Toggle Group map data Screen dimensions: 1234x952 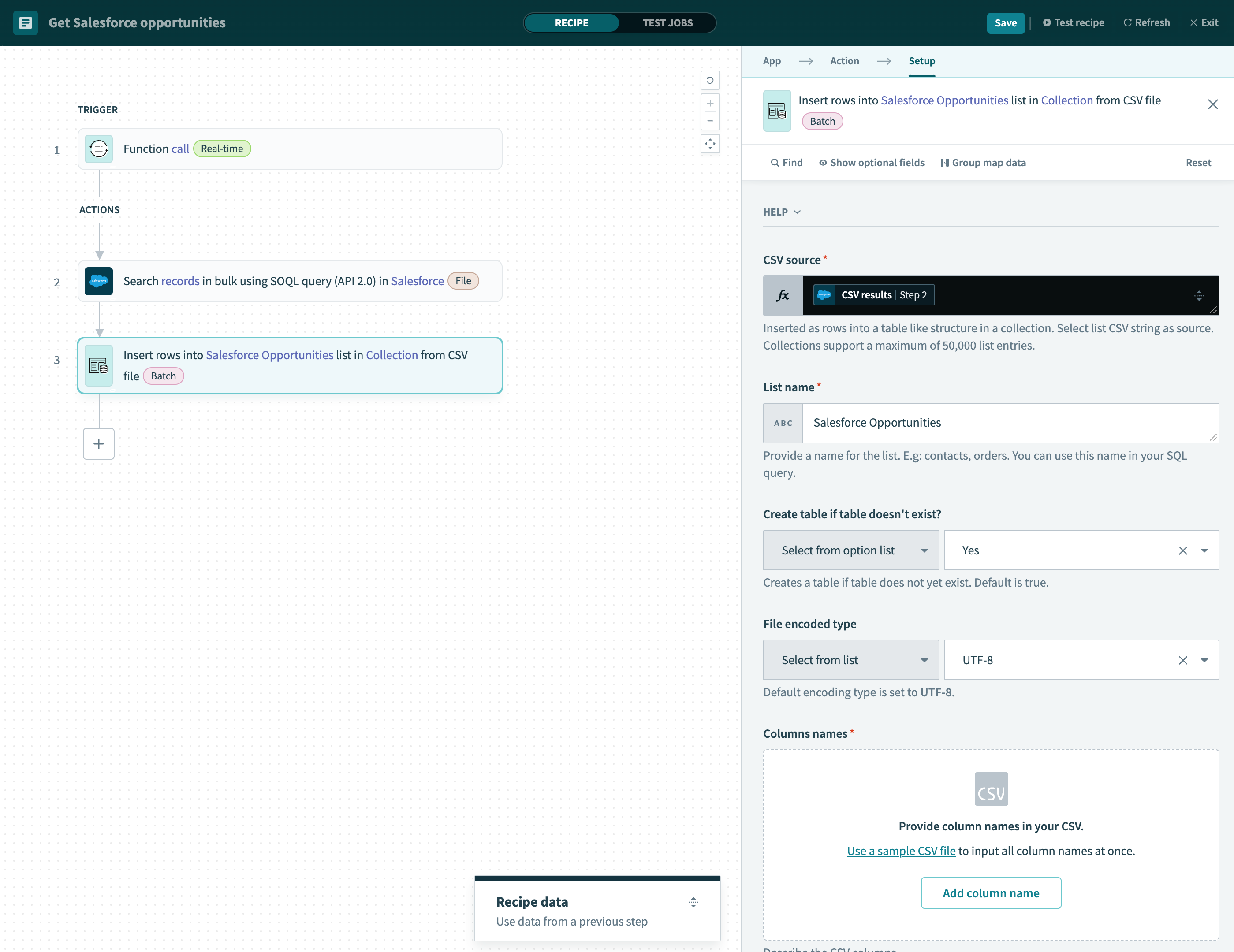(x=983, y=163)
